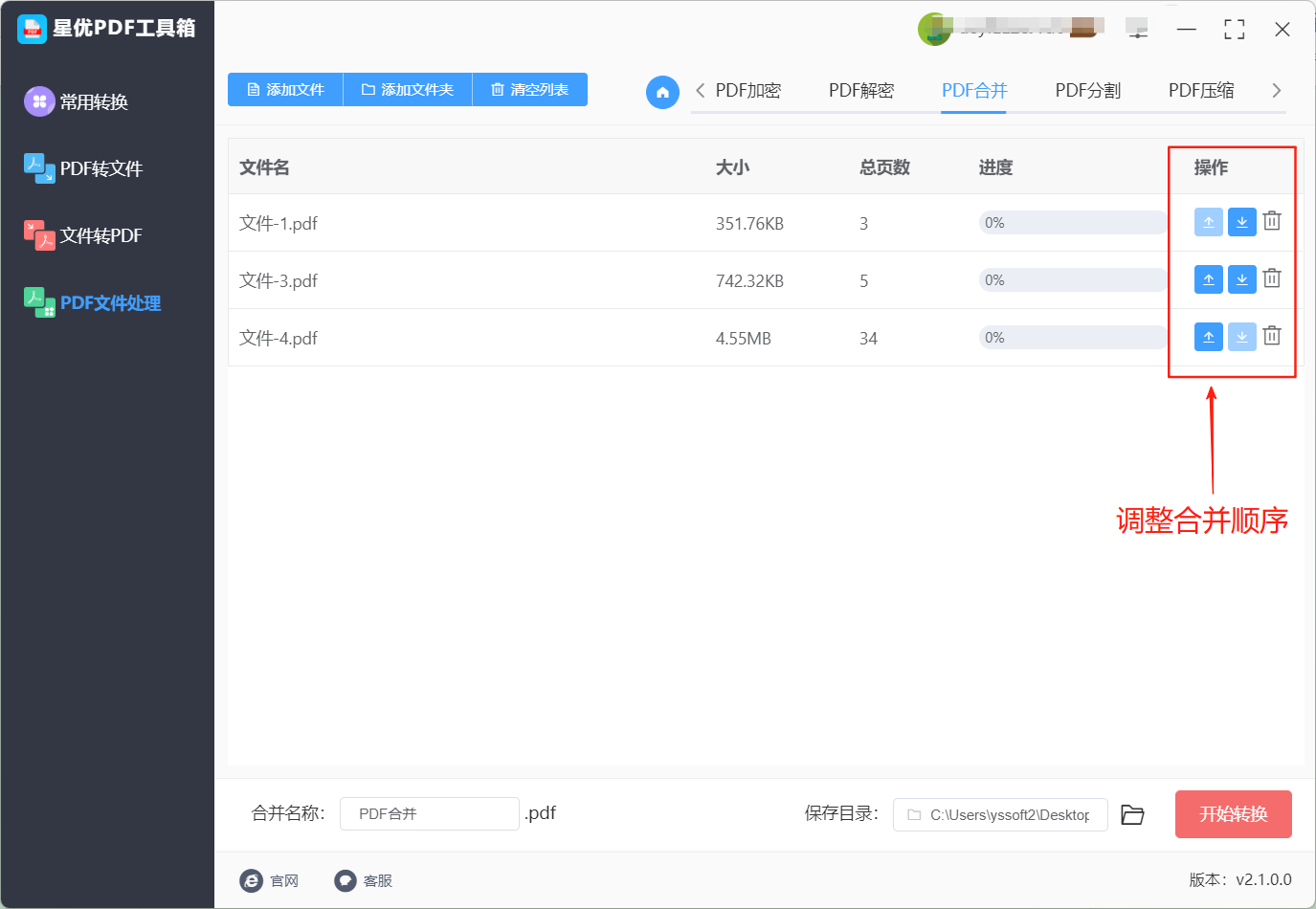Viewport: 1316px width, 909px height.
Task: Click the 总页数 column header
Action: tap(884, 167)
